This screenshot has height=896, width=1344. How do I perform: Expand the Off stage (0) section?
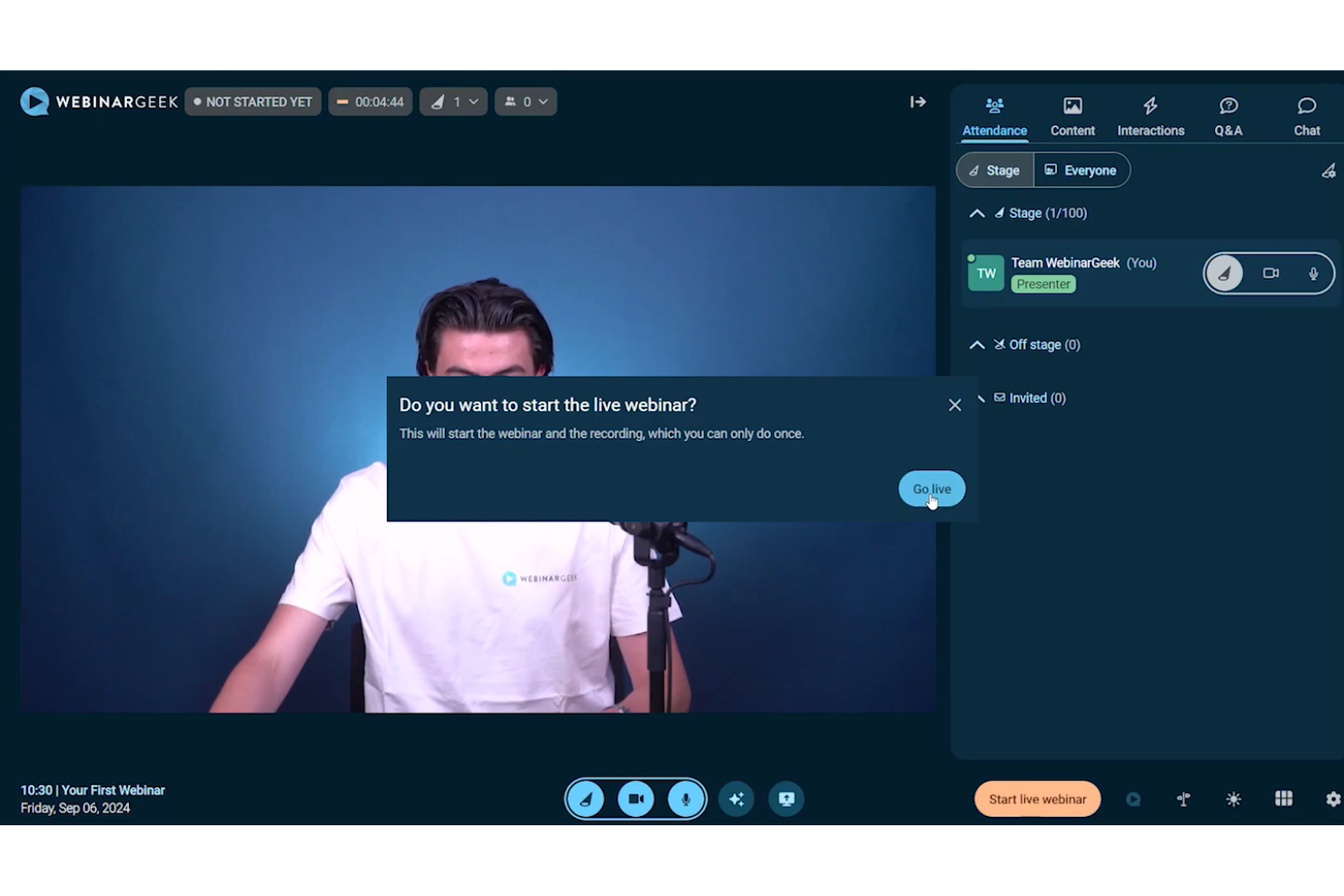pos(977,344)
